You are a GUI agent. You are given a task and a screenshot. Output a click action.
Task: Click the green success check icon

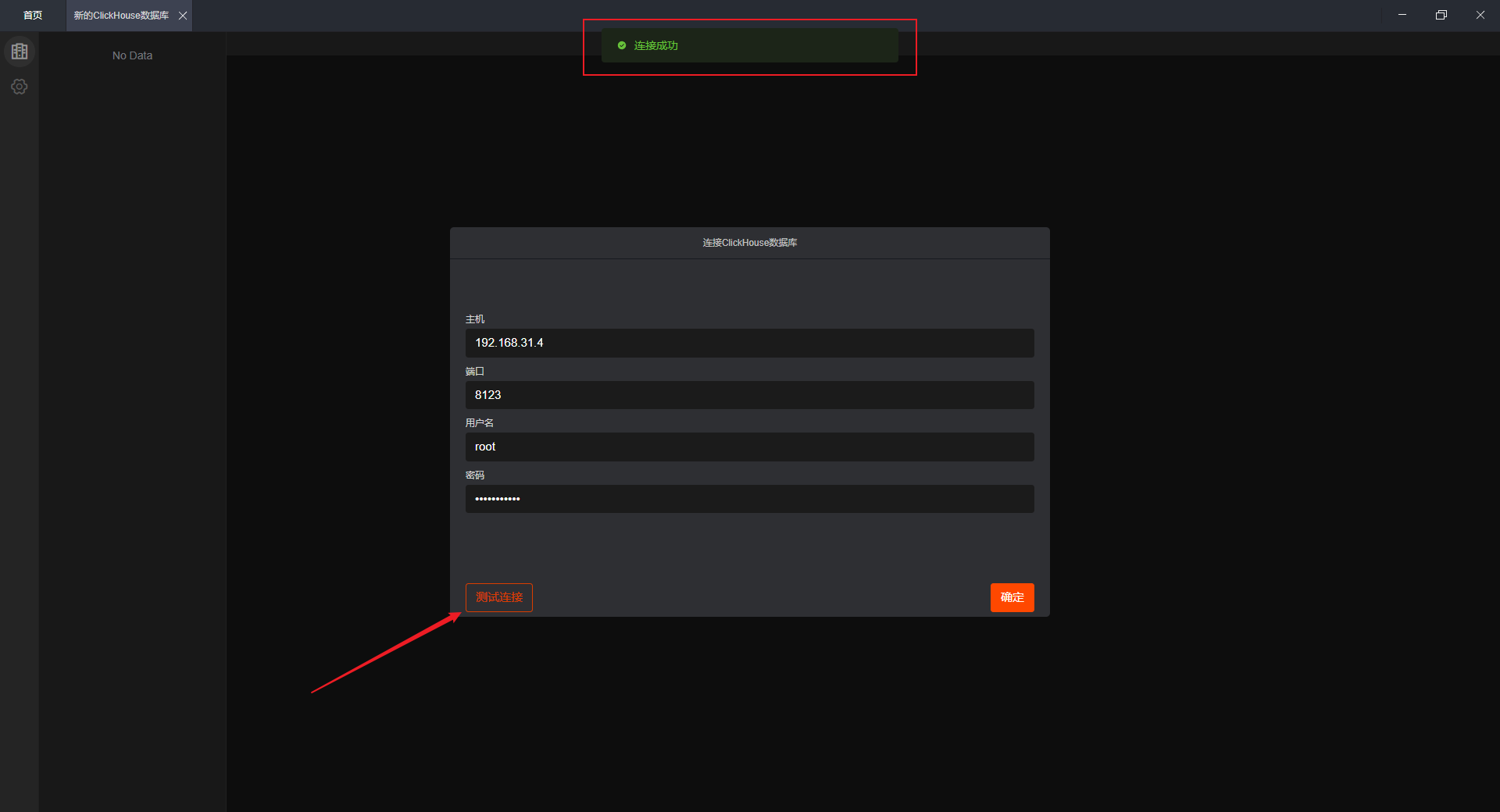pyautogui.click(x=622, y=45)
